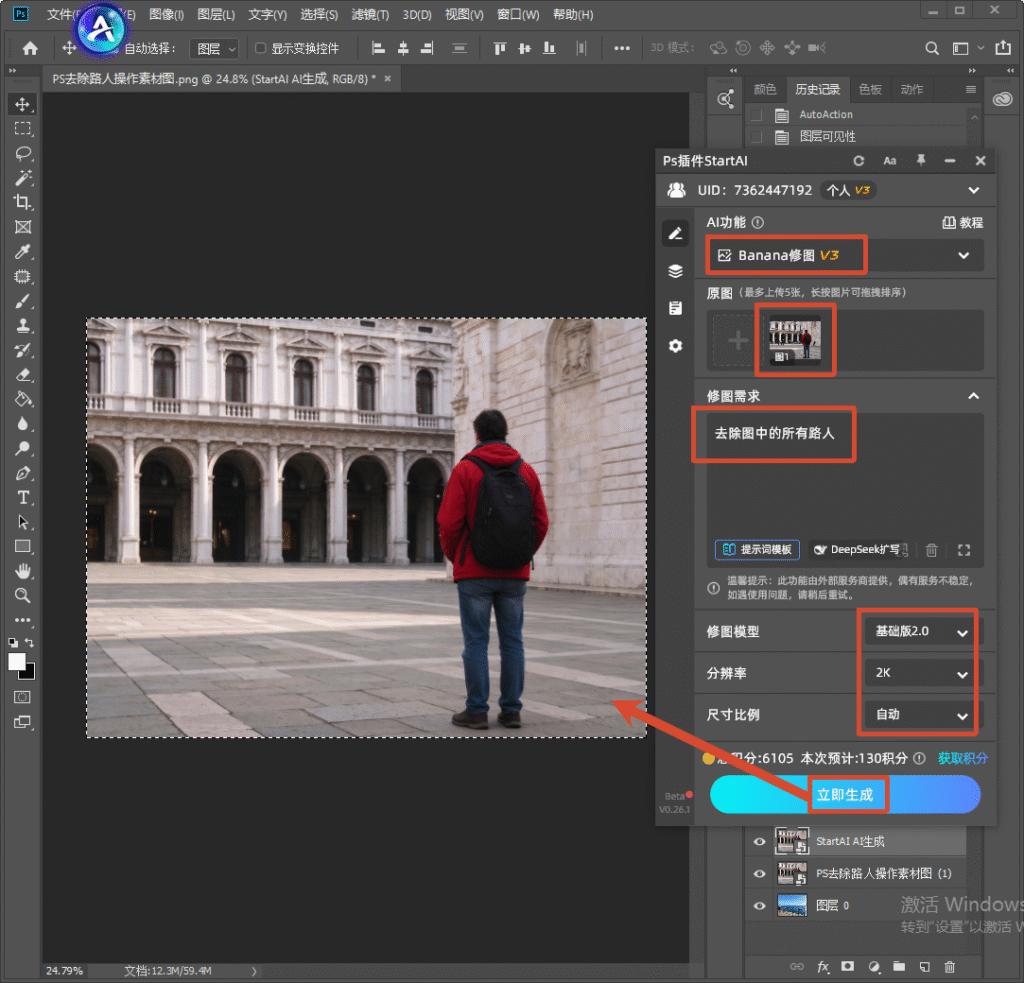Open the 滤镜(T) menu
This screenshot has width=1024, height=983.
(x=370, y=14)
